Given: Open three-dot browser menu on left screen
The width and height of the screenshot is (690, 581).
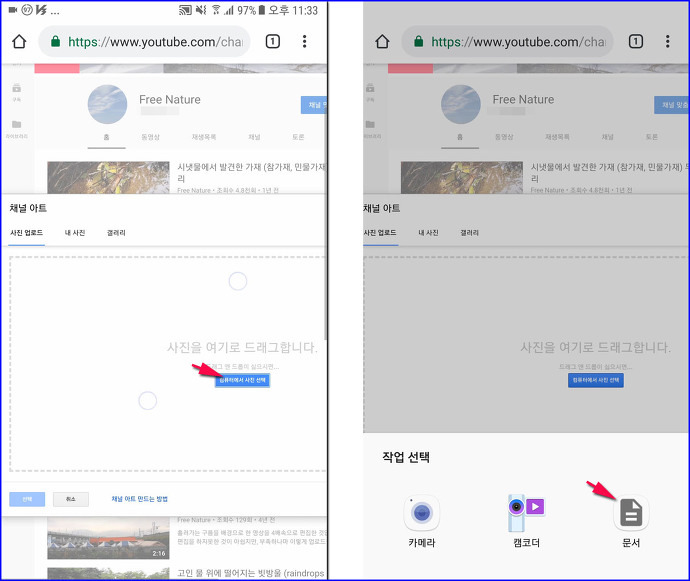Looking at the screenshot, I should pyautogui.click(x=304, y=42).
